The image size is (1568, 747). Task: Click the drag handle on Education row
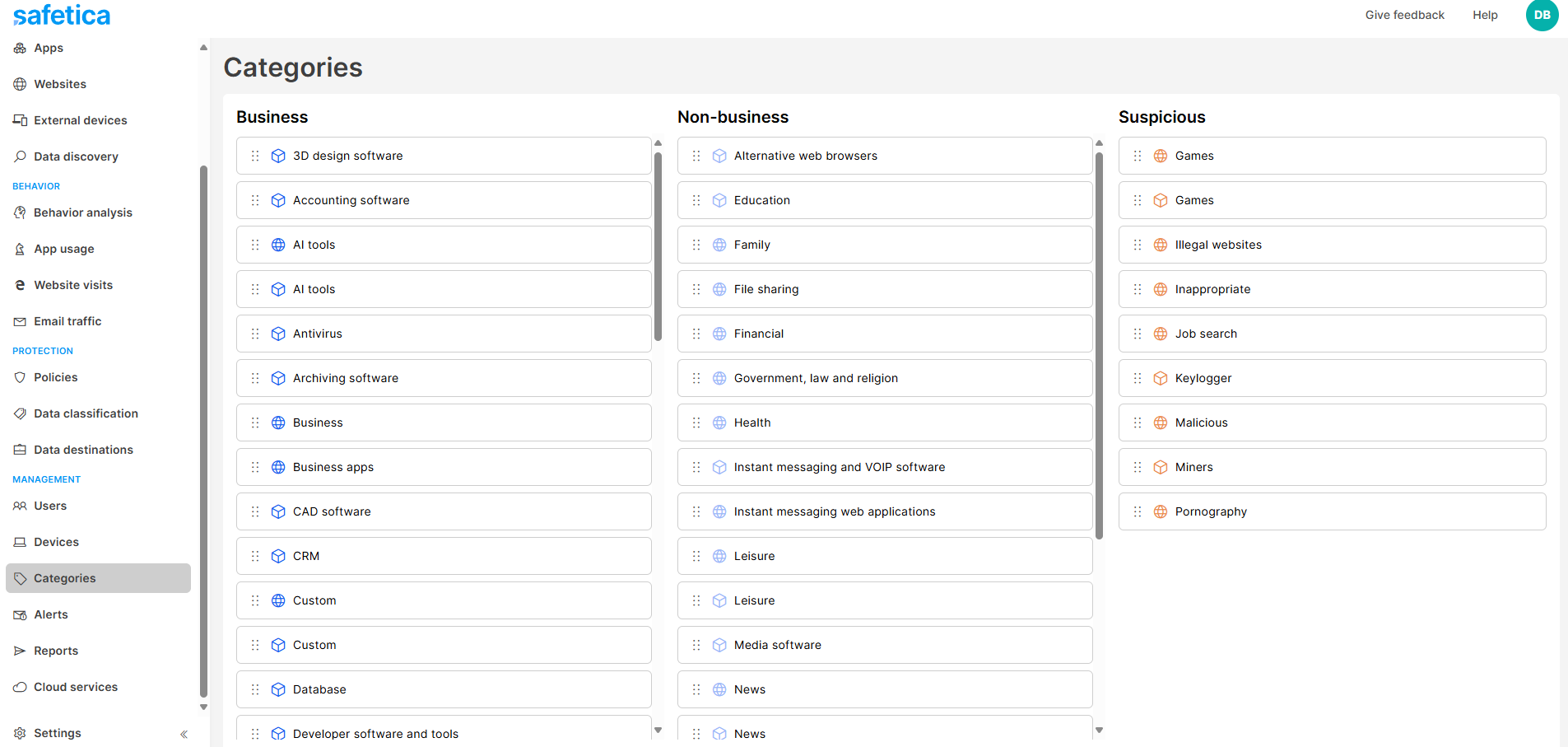pos(696,200)
